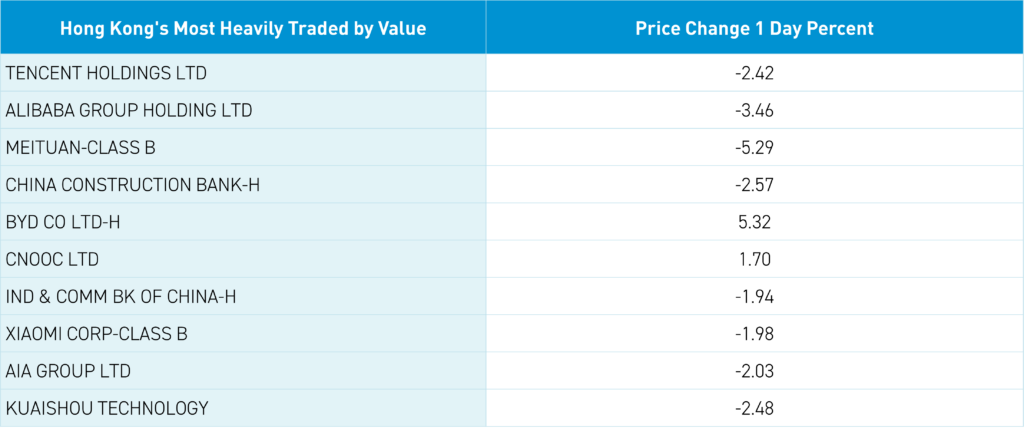Select the ALIBABA GROUP HOLDING LTD cell
This screenshot has height=431, width=1024.
[129, 110]
